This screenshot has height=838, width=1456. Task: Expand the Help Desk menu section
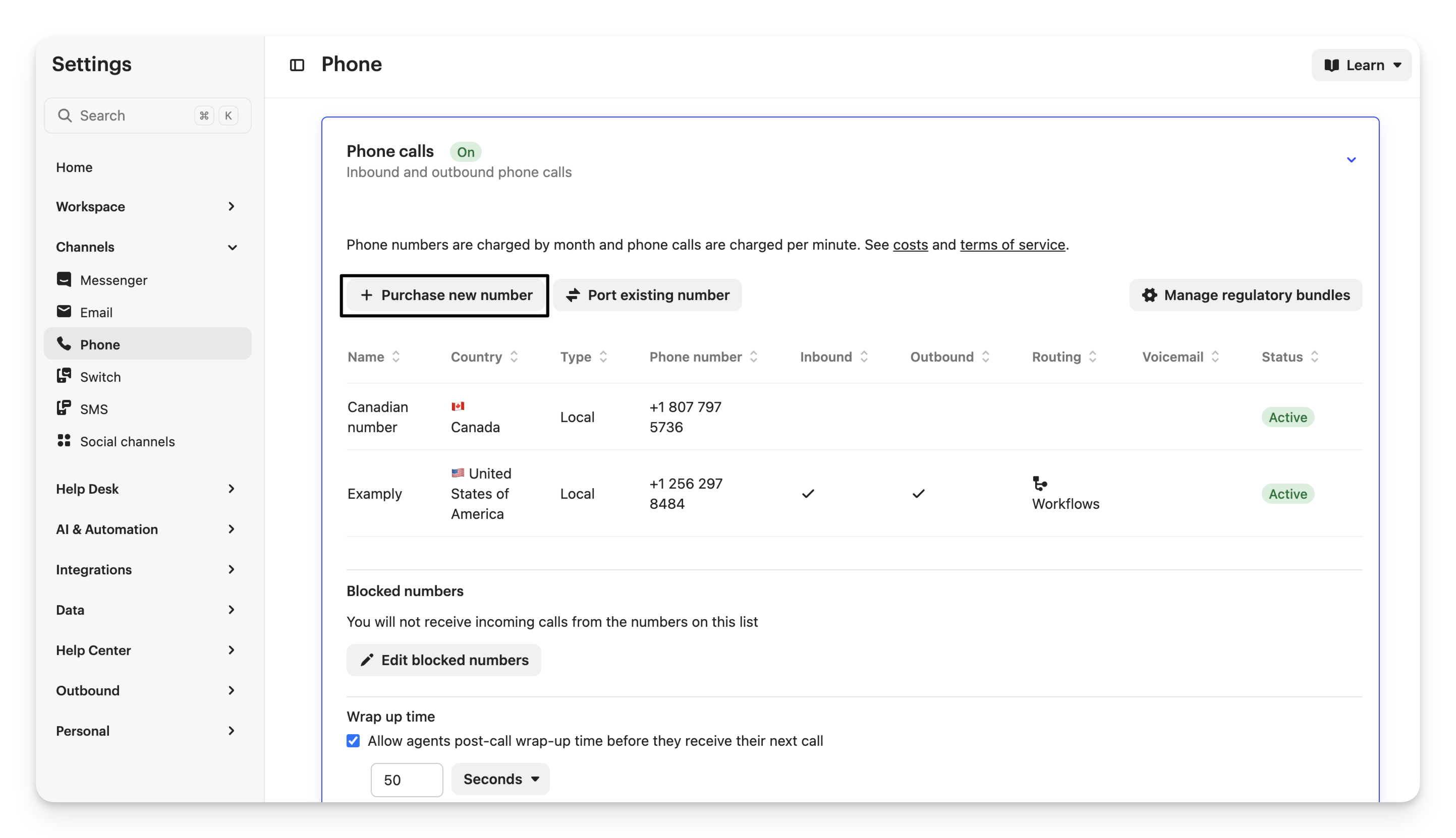point(146,489)
